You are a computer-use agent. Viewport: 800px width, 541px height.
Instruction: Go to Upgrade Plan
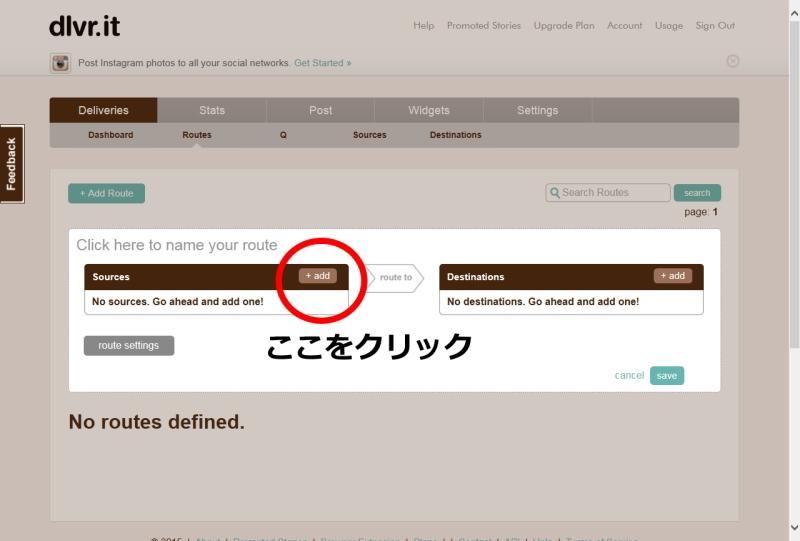coord(564,26)
